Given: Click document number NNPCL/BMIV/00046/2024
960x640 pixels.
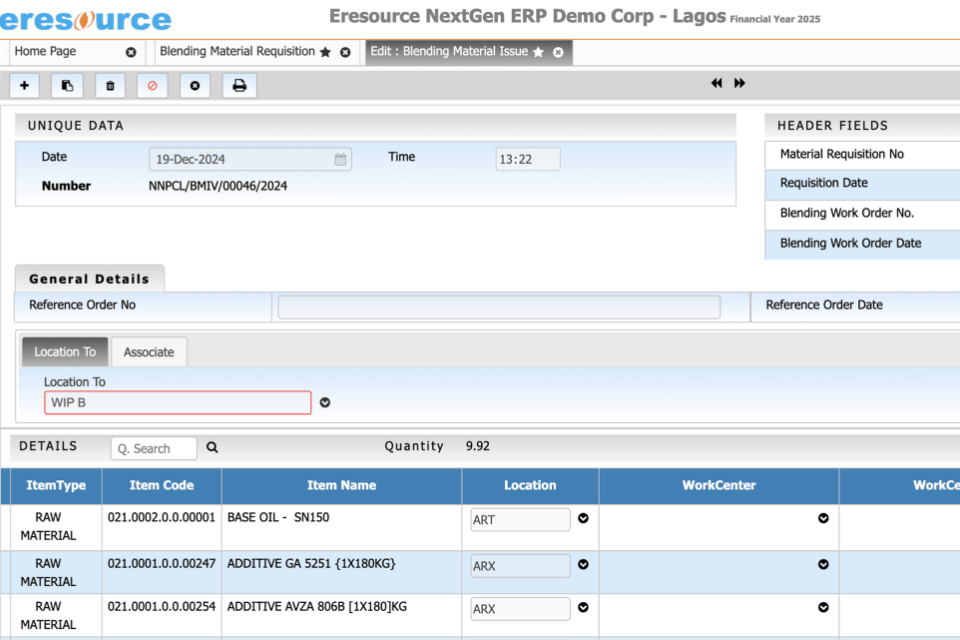Looking at the screenshot, I should [x=218, y=186].
